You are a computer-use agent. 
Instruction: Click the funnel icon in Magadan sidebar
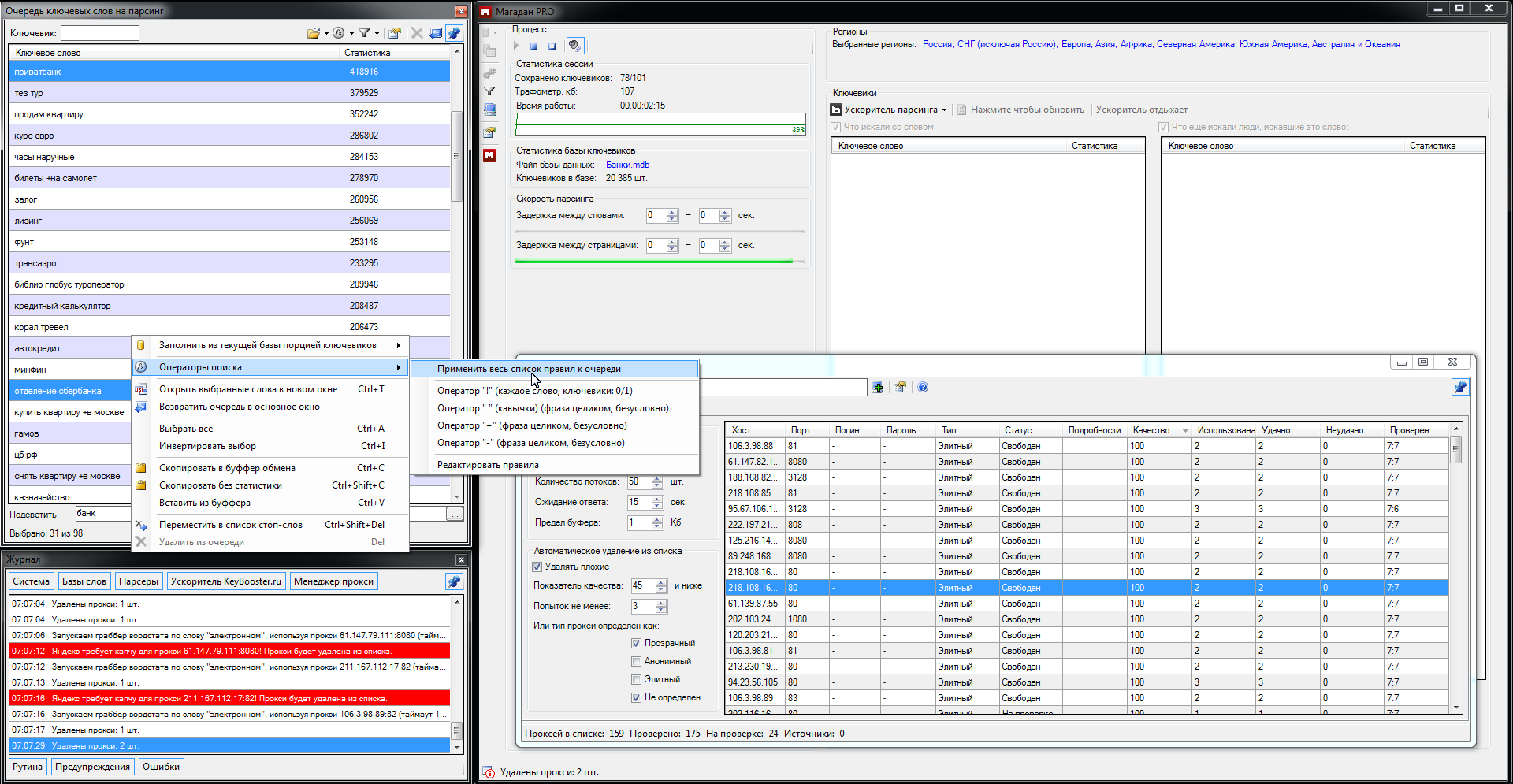pyautogui.click(x=489, y=91)
